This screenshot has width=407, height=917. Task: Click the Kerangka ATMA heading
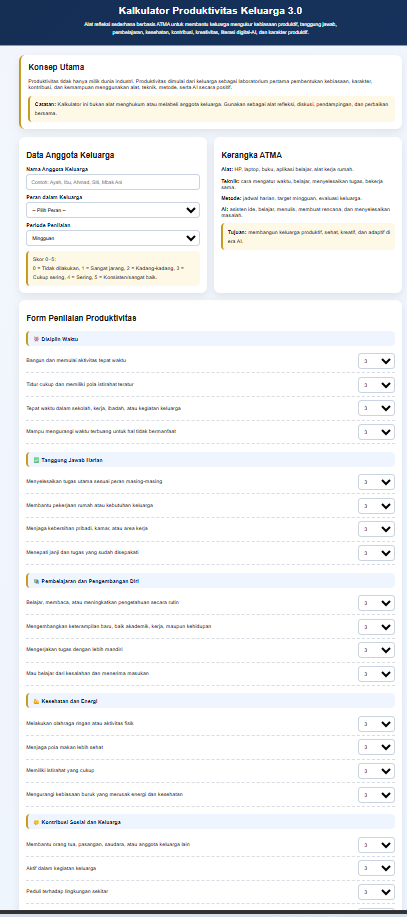[251, 155]
